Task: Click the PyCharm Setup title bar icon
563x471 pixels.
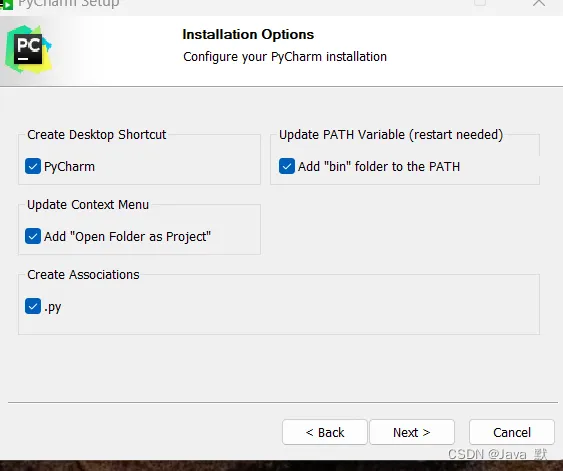Action: pos(6,5)
